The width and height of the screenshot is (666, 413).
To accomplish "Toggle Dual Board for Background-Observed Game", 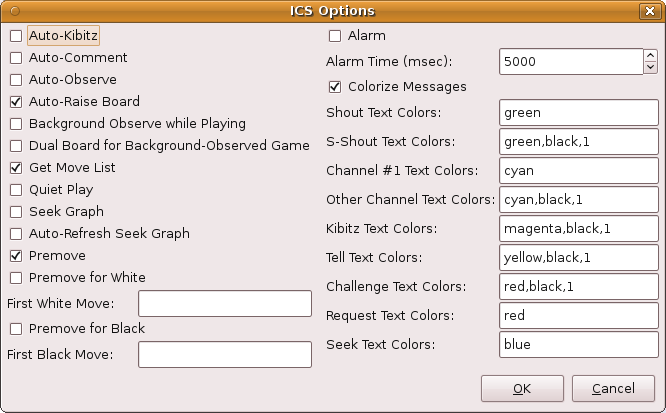I will pyautogui.click(x=16, y=146).
